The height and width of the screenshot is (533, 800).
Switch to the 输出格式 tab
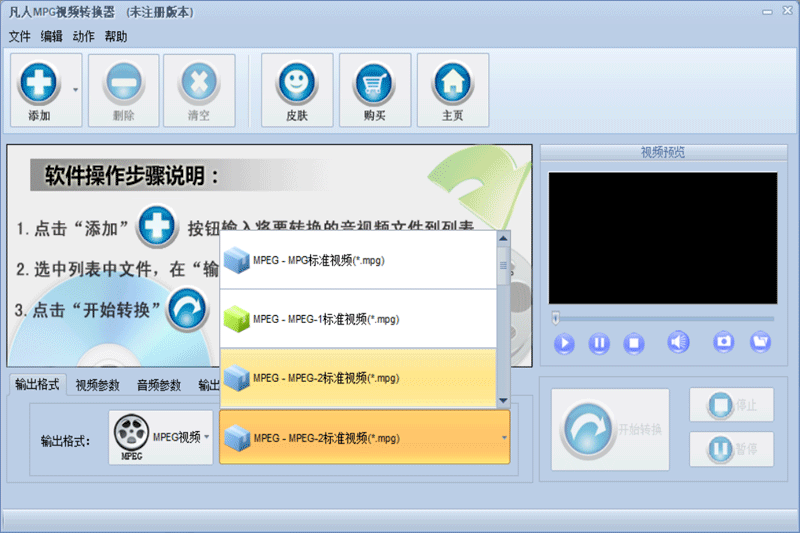coord(37,384)
